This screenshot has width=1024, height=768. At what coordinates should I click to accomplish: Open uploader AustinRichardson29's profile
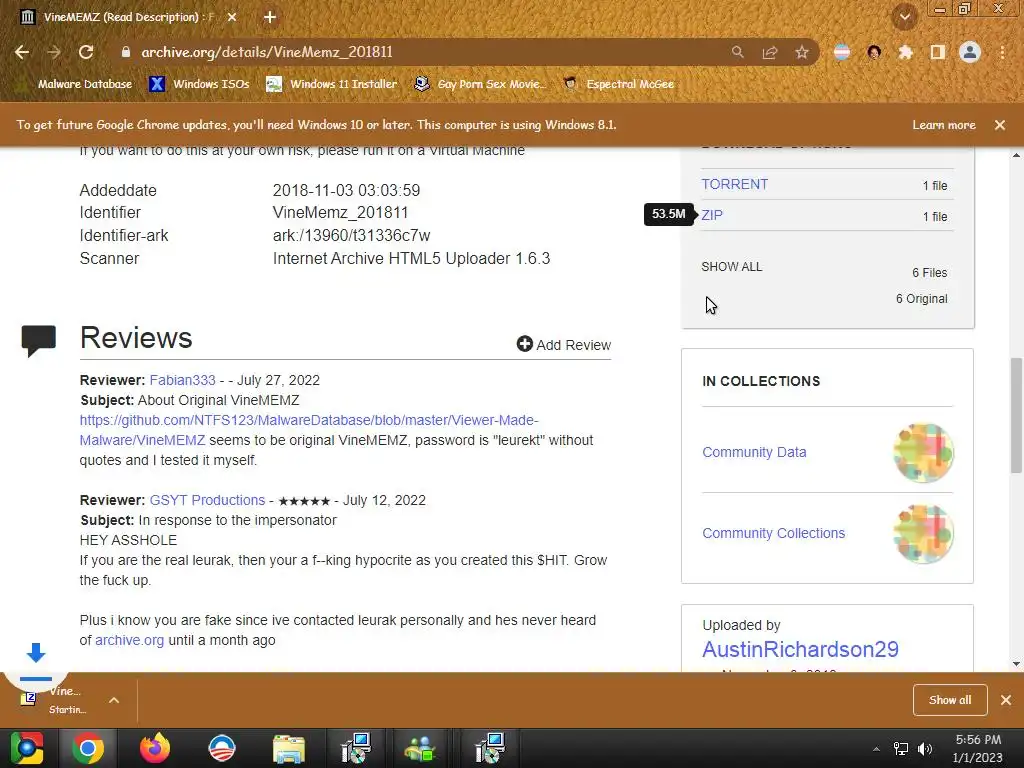800,649
